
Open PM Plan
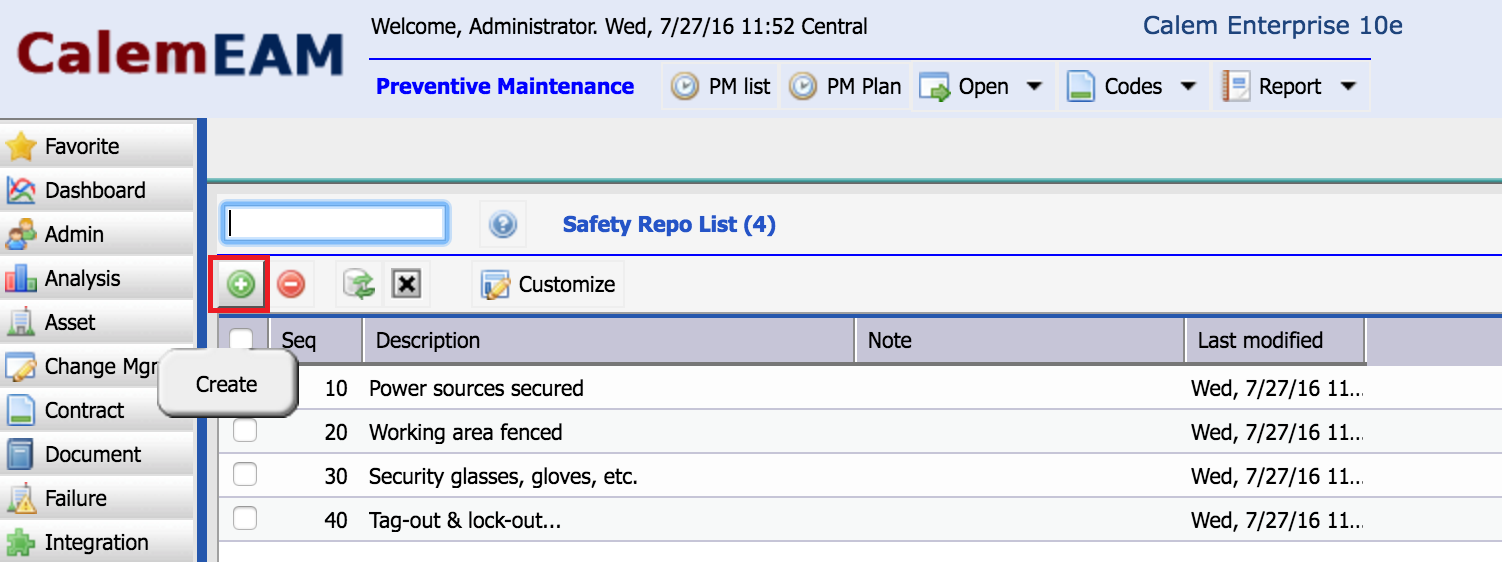[845, 87]
